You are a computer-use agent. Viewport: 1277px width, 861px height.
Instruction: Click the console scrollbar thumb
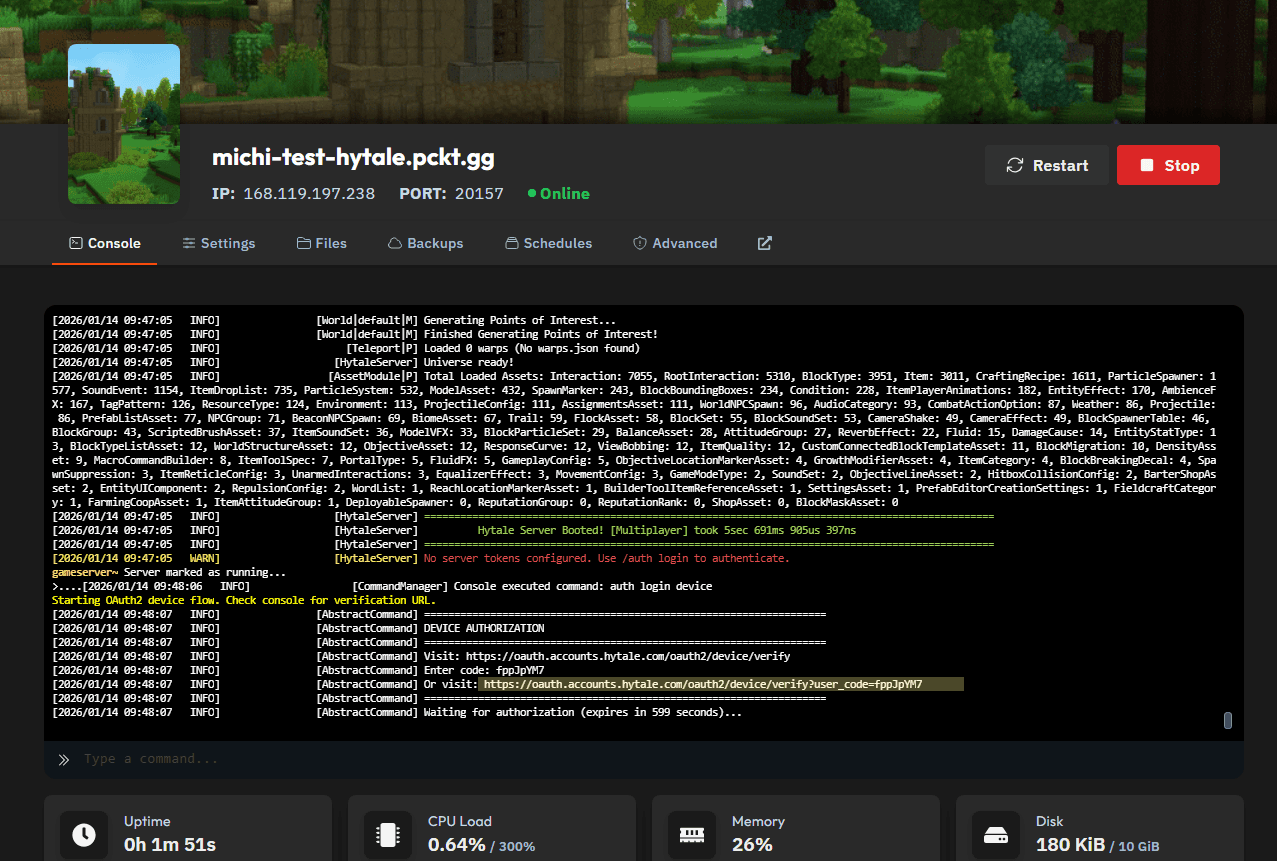(x=1228, y=720)
